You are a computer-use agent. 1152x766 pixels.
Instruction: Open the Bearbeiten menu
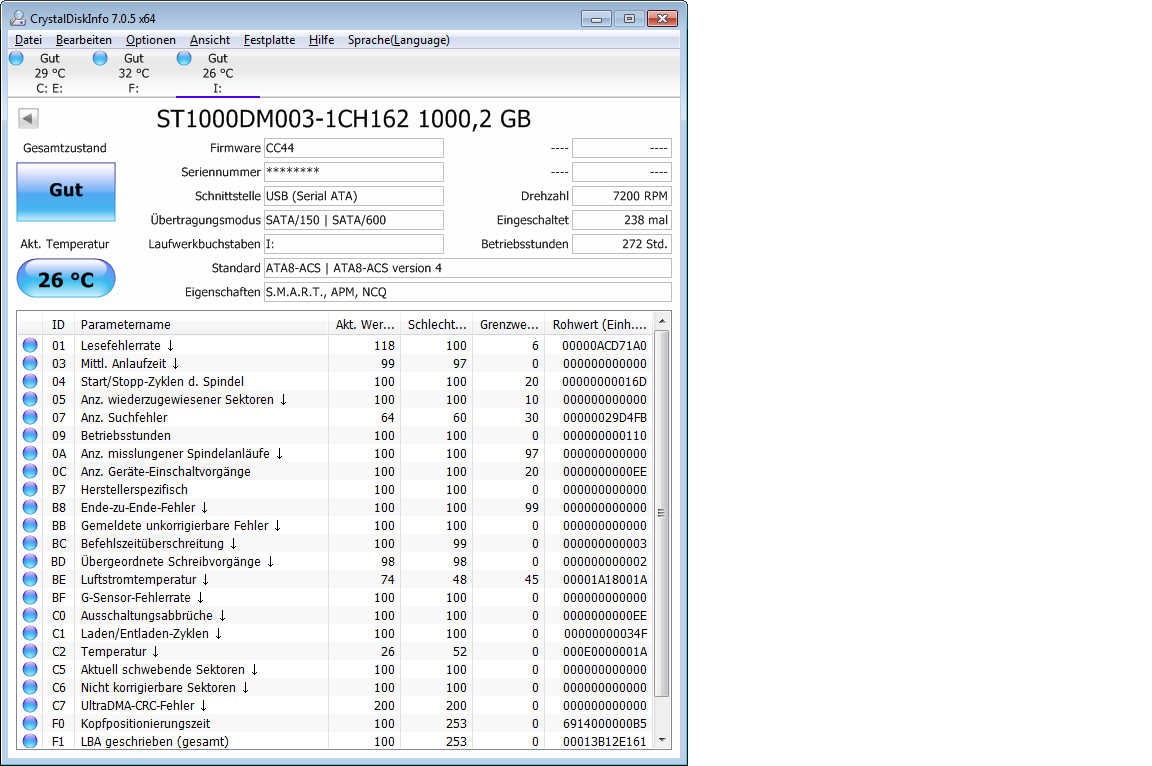pyautogui.click(x=84, y=40)
